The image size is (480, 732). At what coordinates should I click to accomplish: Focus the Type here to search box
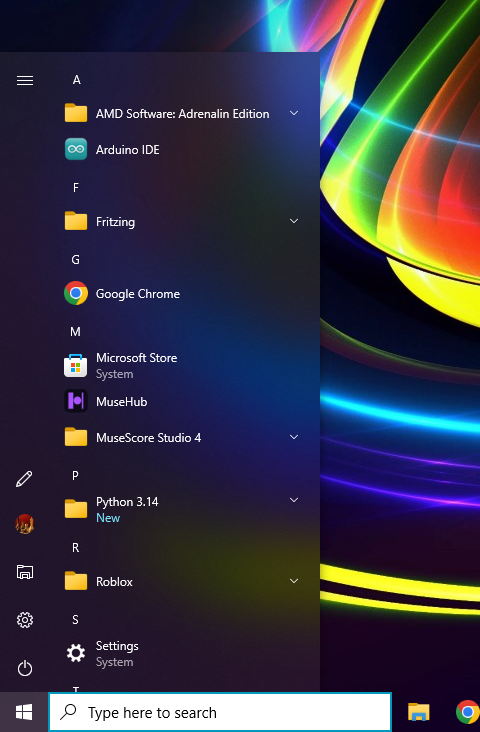[220, 712]
